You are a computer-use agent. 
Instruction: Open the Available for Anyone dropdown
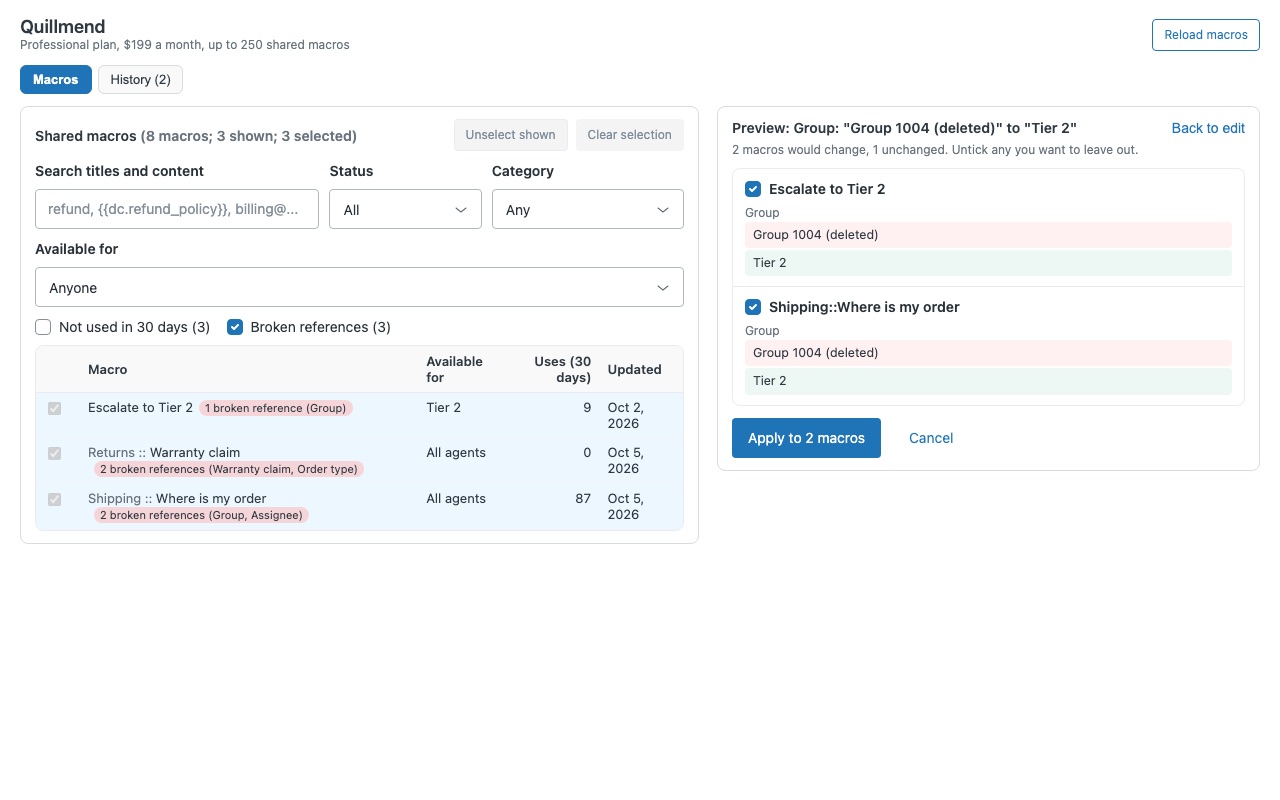point(359,287)
